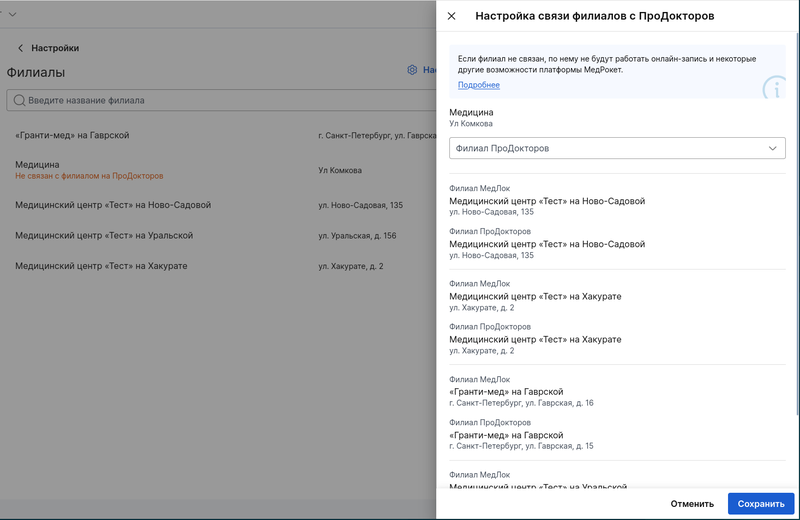Click the gear settings icon beside Филиалы

tap(412, 70)
